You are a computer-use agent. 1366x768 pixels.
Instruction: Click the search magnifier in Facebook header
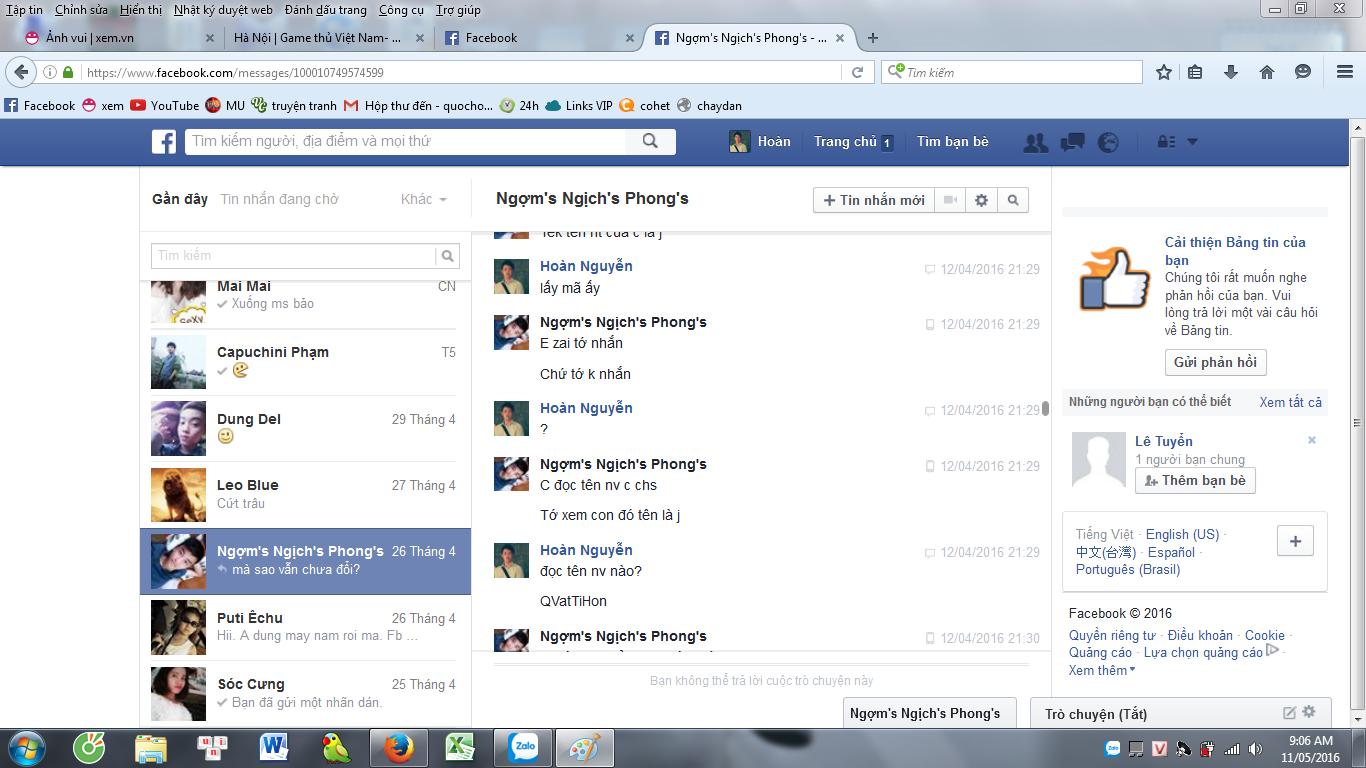(x=650, y=142)
